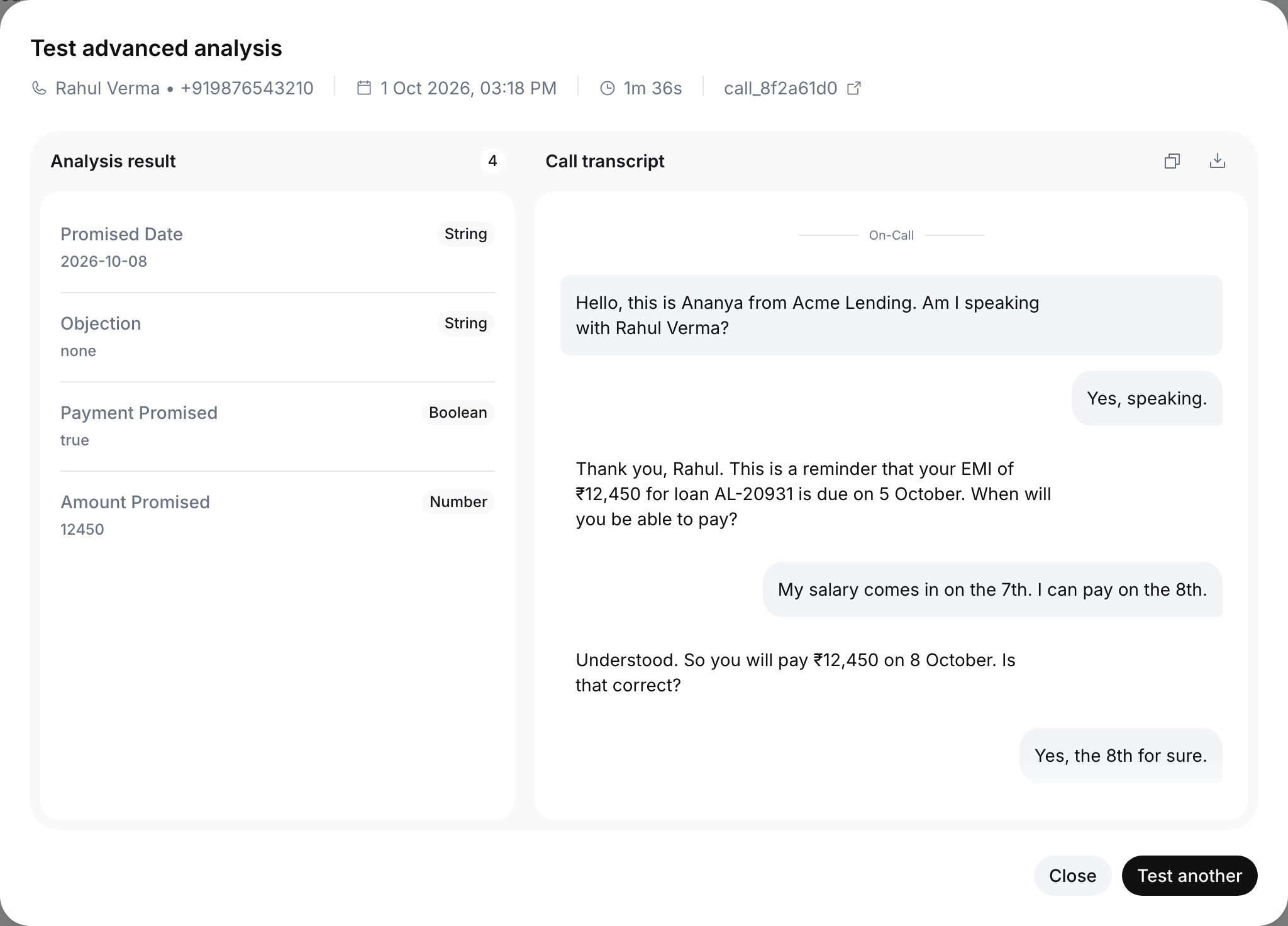1288x926 pixels.
Task: Click the EMI reminder message about loan AL-20931
Action: pos(813,494)
